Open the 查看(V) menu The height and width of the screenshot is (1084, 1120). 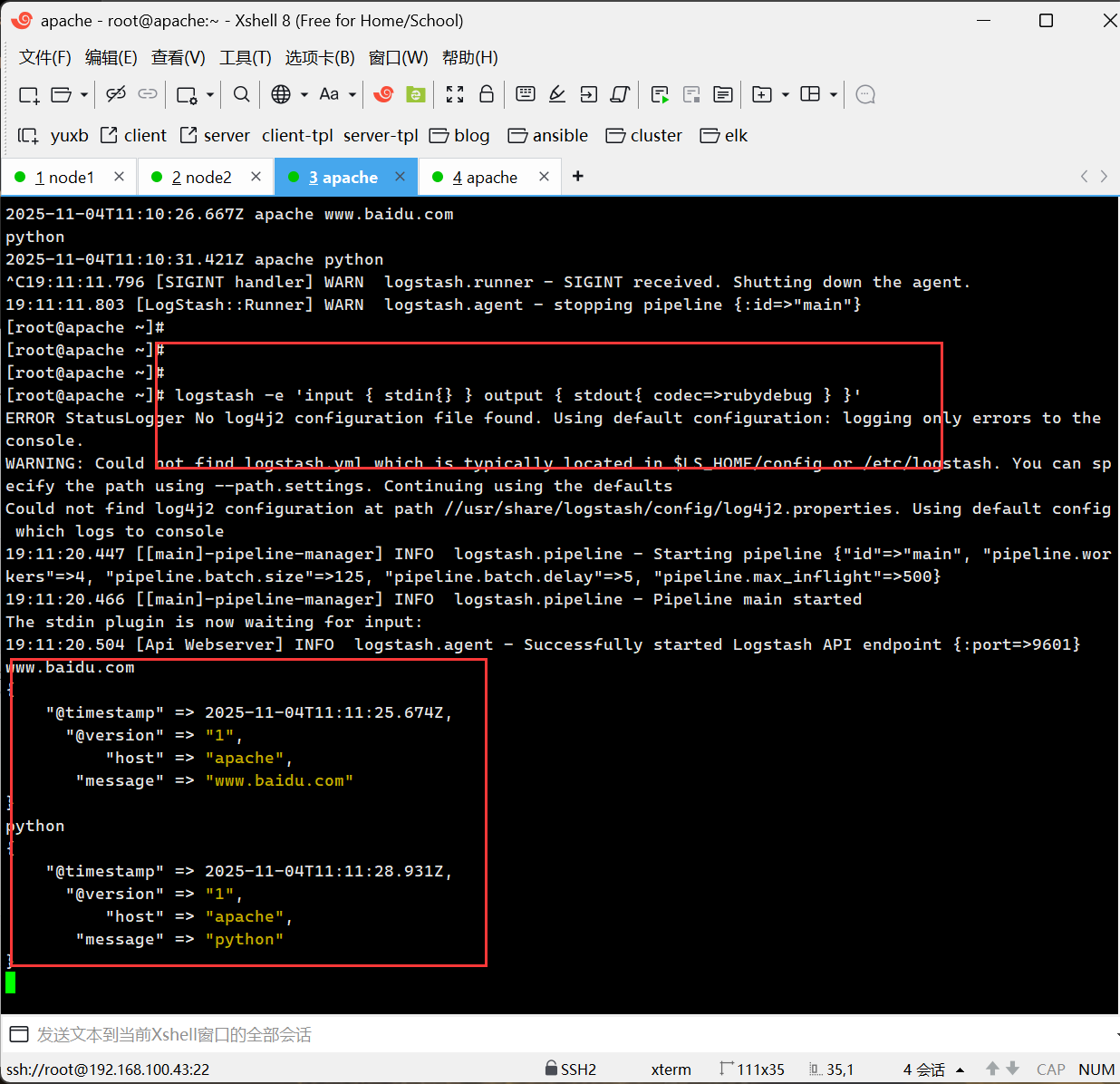(x=179, y=58)
